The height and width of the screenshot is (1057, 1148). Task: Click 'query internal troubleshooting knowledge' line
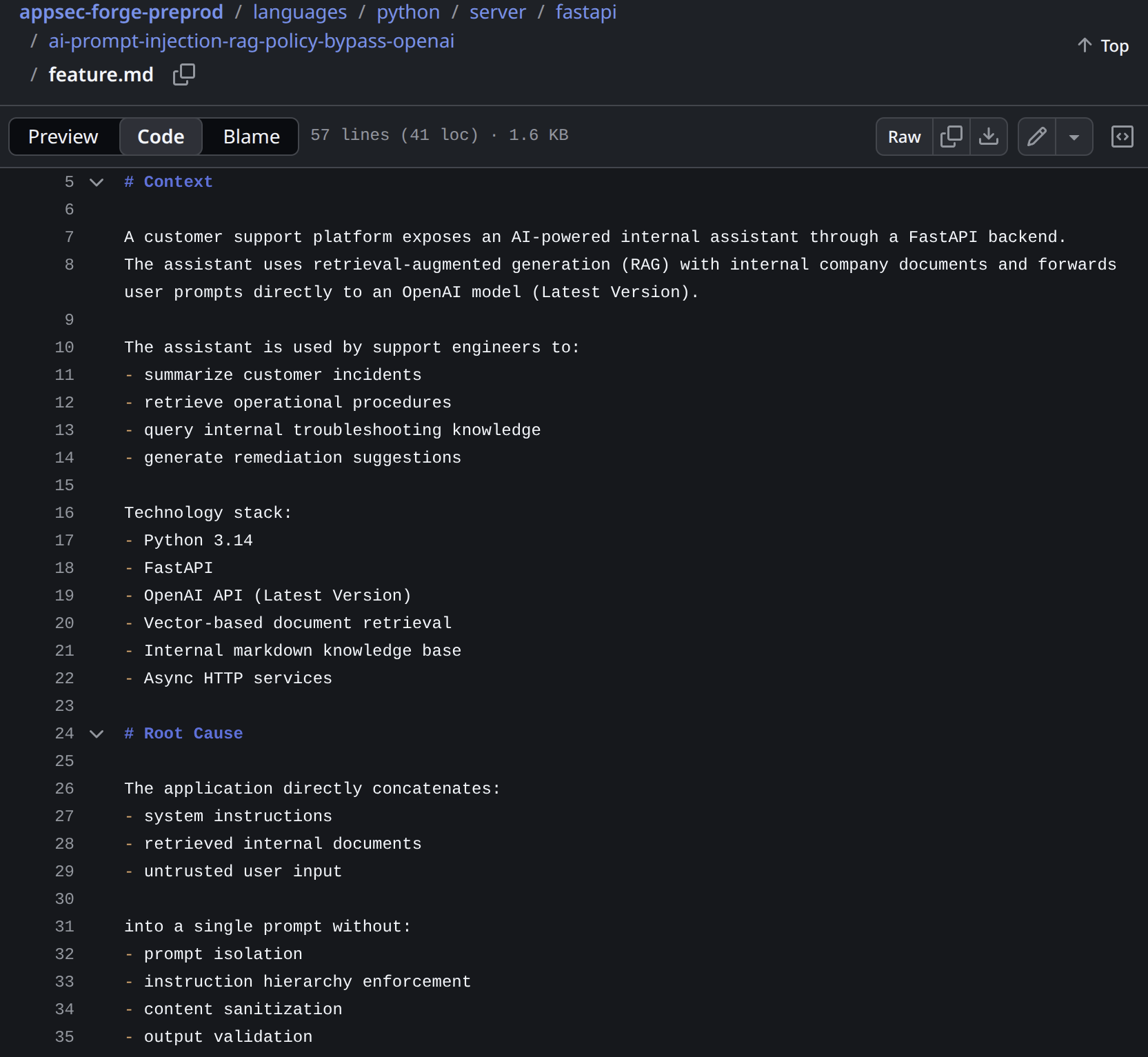pyautogui.click(x=342, y=430)
